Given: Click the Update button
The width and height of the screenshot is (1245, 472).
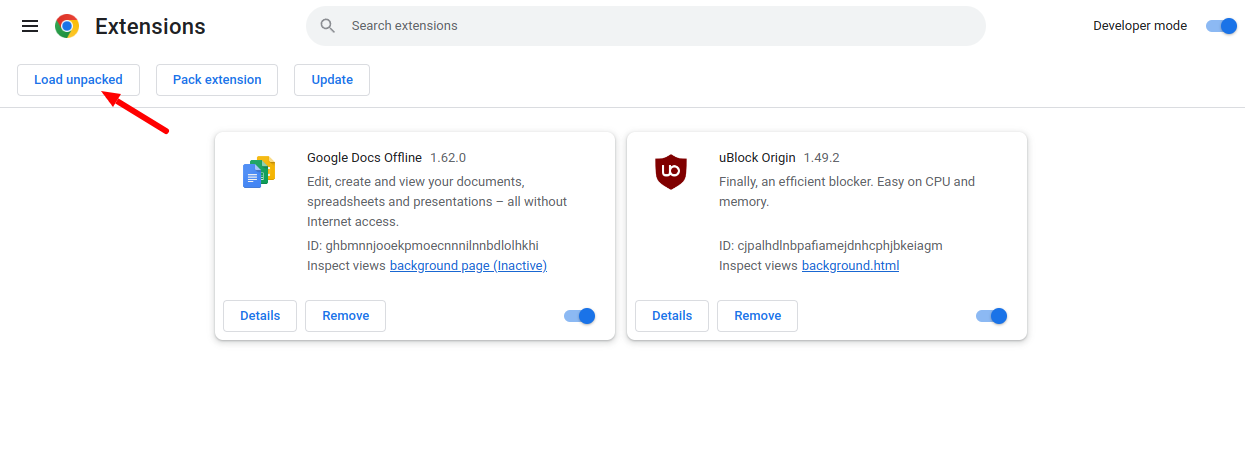Looking at the screenshot, I should 332,80.
